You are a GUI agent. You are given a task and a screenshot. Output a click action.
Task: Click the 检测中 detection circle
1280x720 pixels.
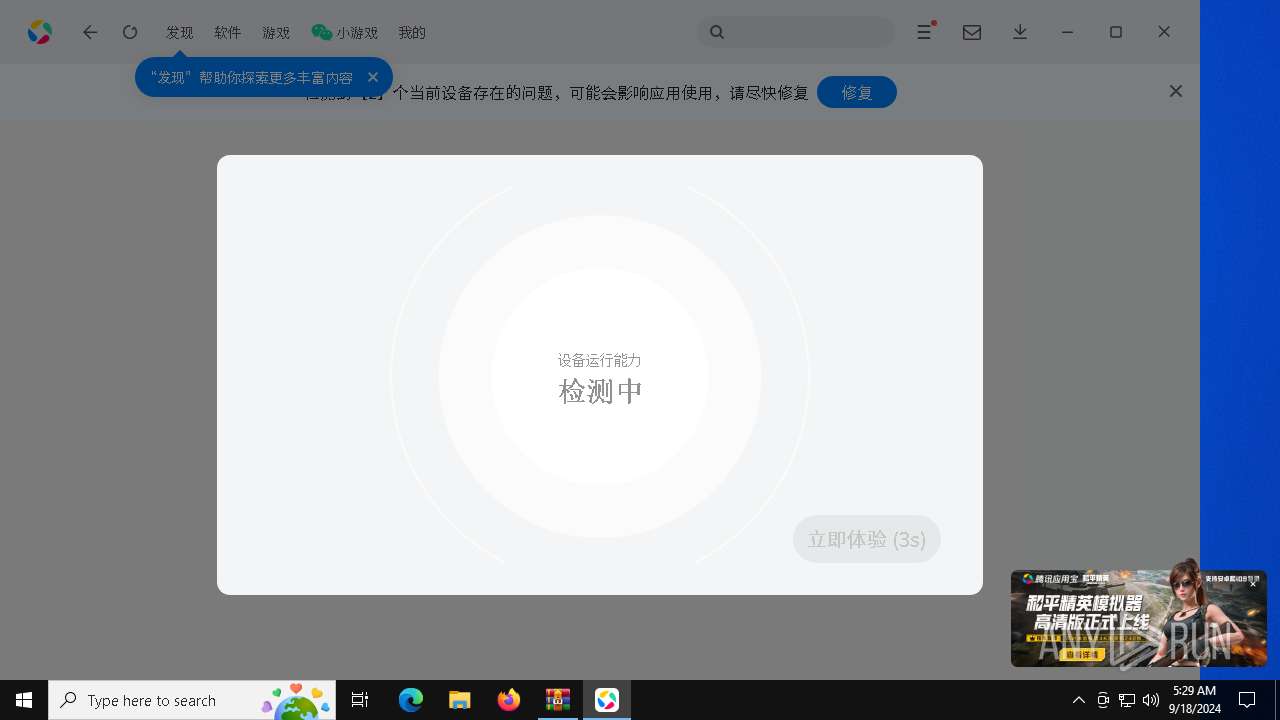click(x=600, y=377)
